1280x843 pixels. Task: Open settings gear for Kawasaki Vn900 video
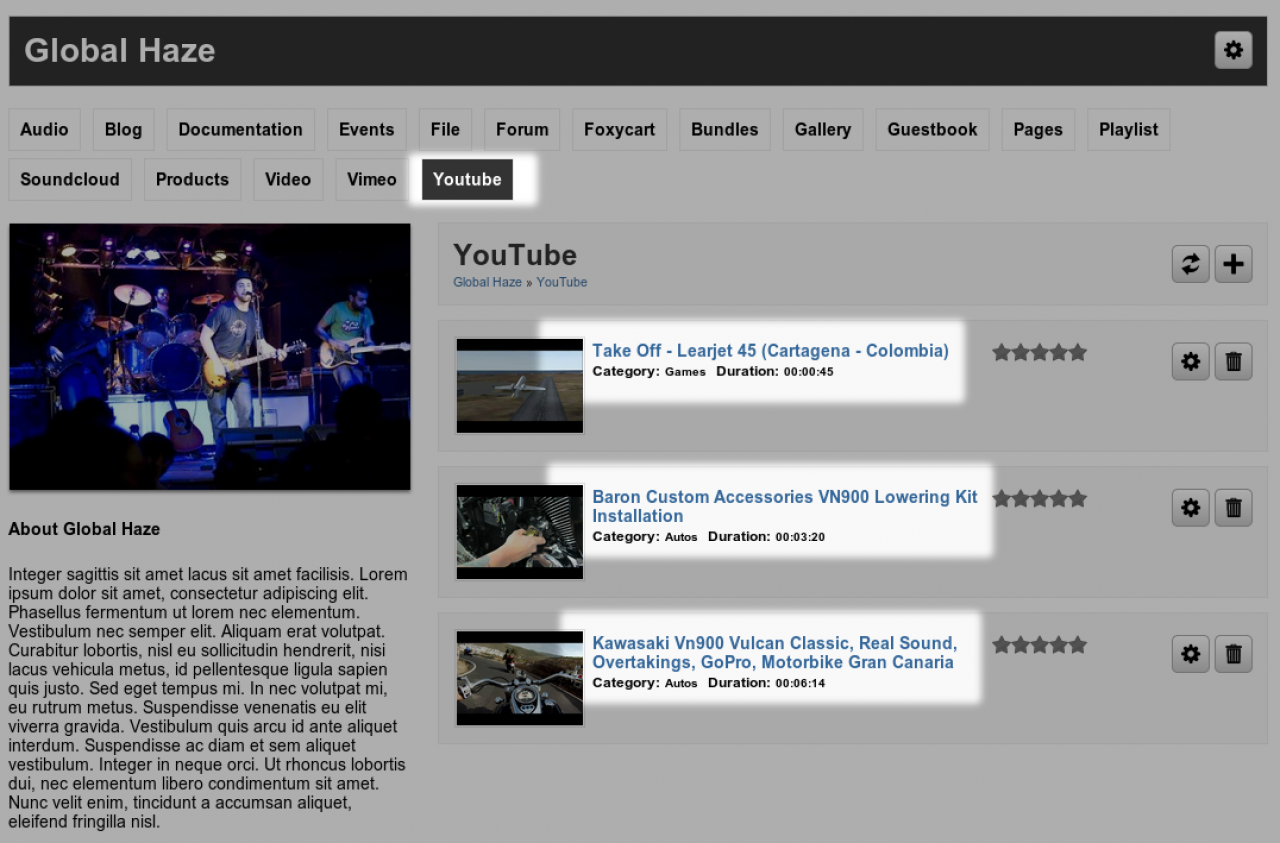1190,654
